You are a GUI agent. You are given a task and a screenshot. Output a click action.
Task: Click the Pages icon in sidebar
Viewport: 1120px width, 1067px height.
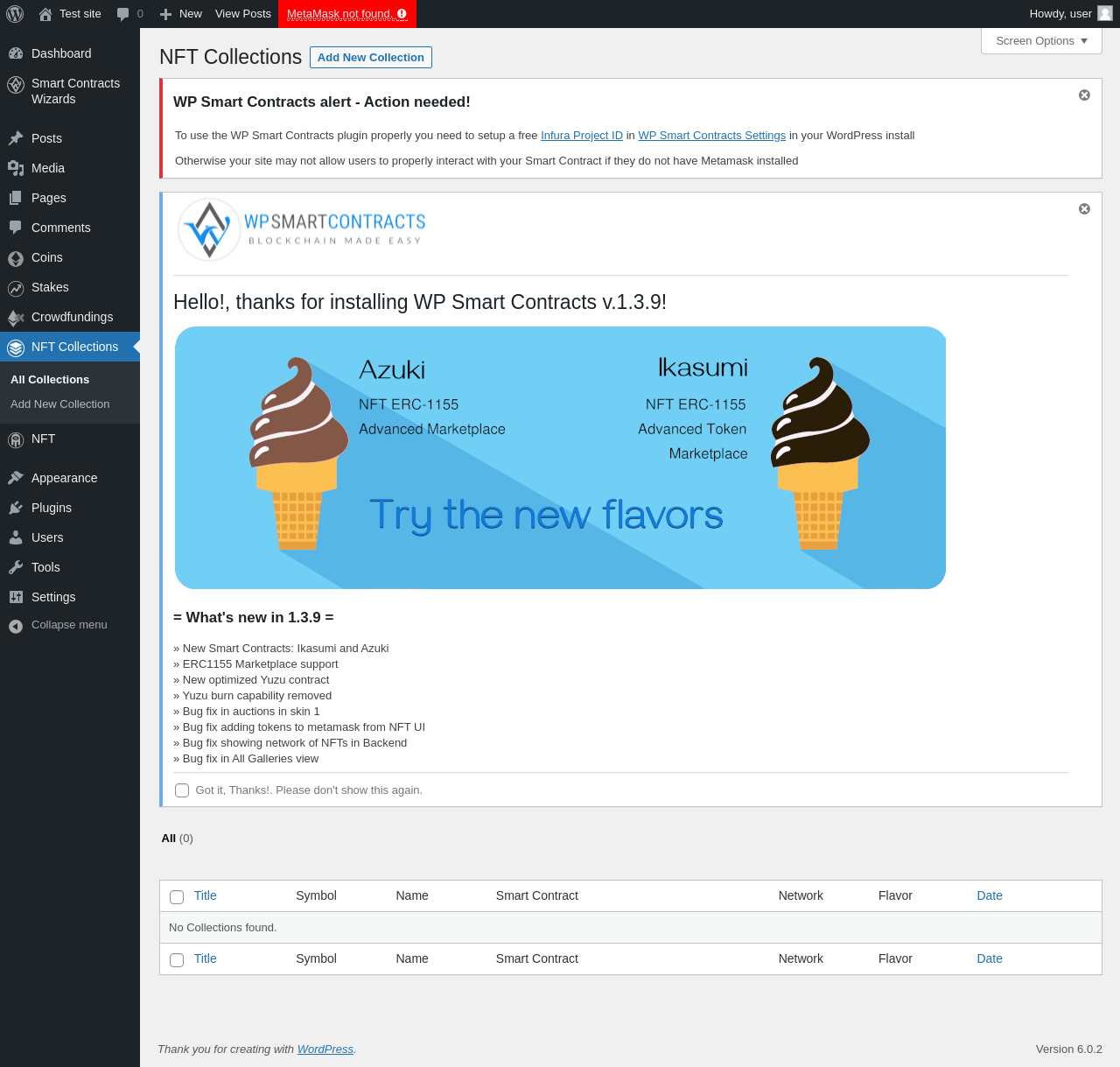16,198
